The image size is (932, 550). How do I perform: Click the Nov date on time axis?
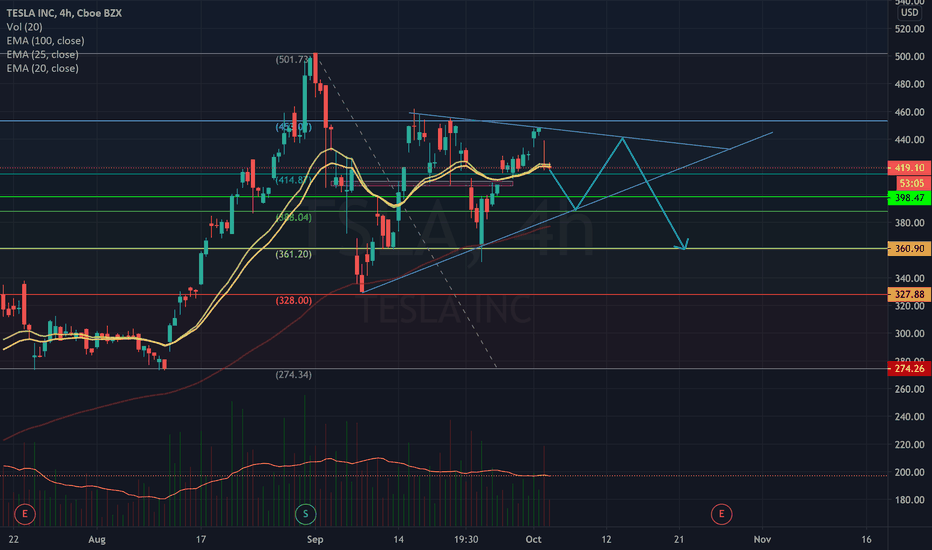762,539
